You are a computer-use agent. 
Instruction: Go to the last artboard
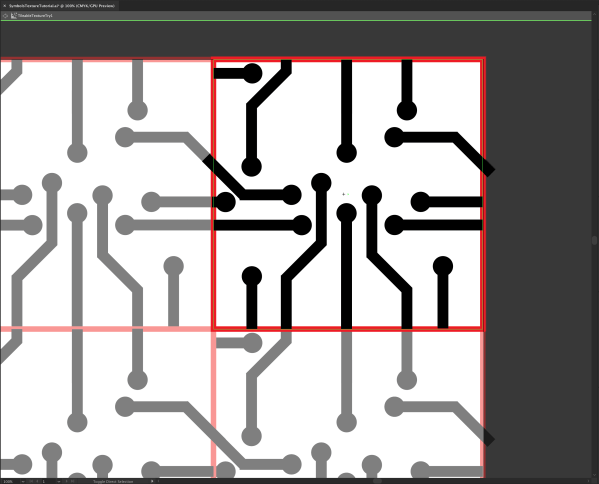pos(71,481)
